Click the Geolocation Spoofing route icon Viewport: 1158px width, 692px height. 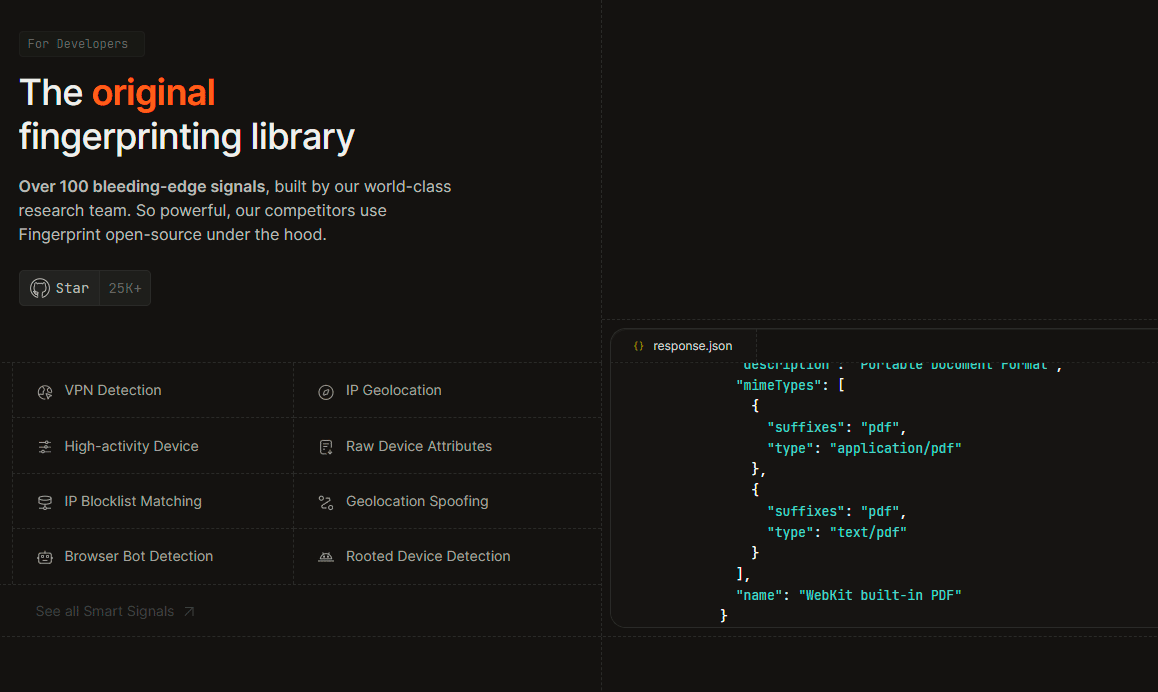(326, 502)
